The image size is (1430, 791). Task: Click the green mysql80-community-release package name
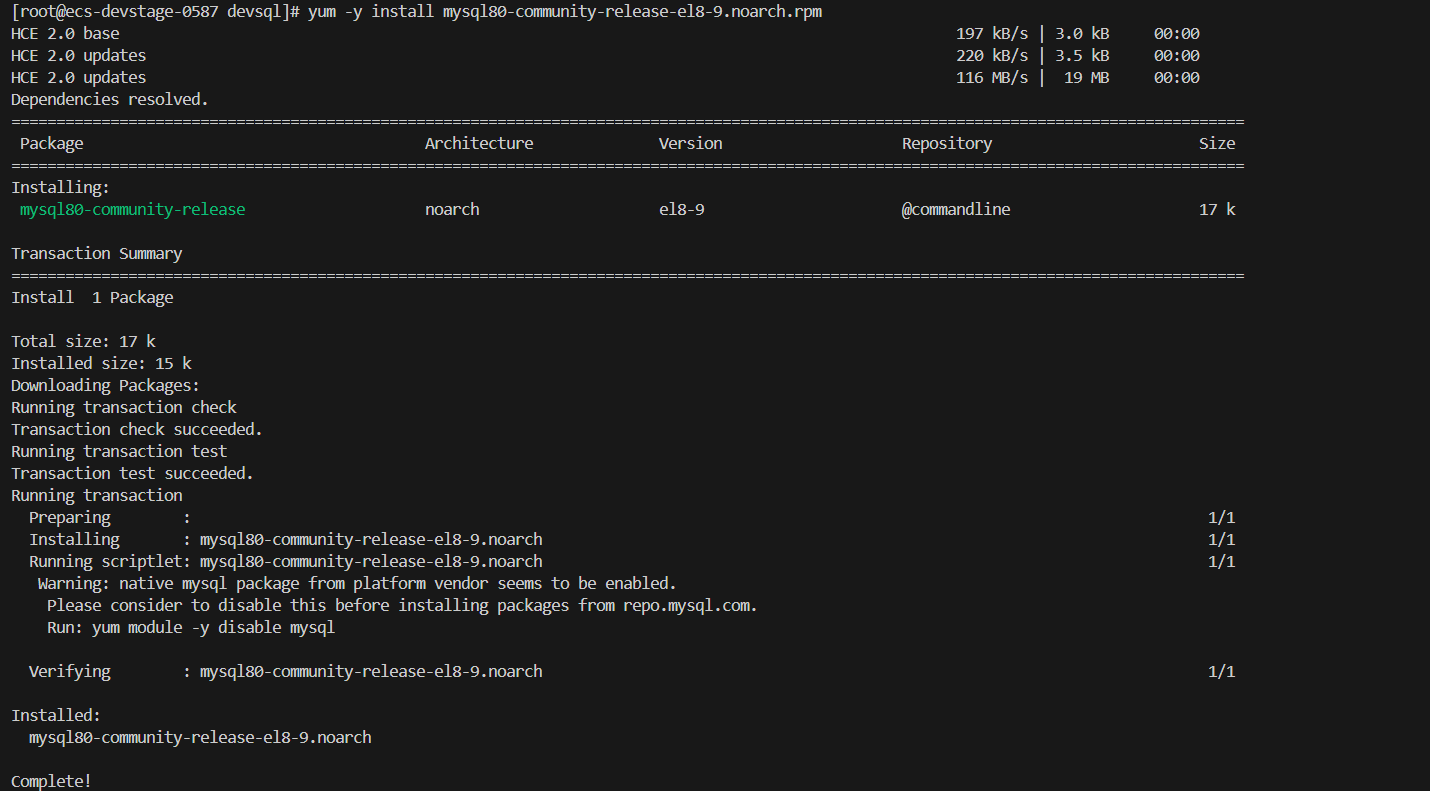pyautogui.click(x=132, y=209)
